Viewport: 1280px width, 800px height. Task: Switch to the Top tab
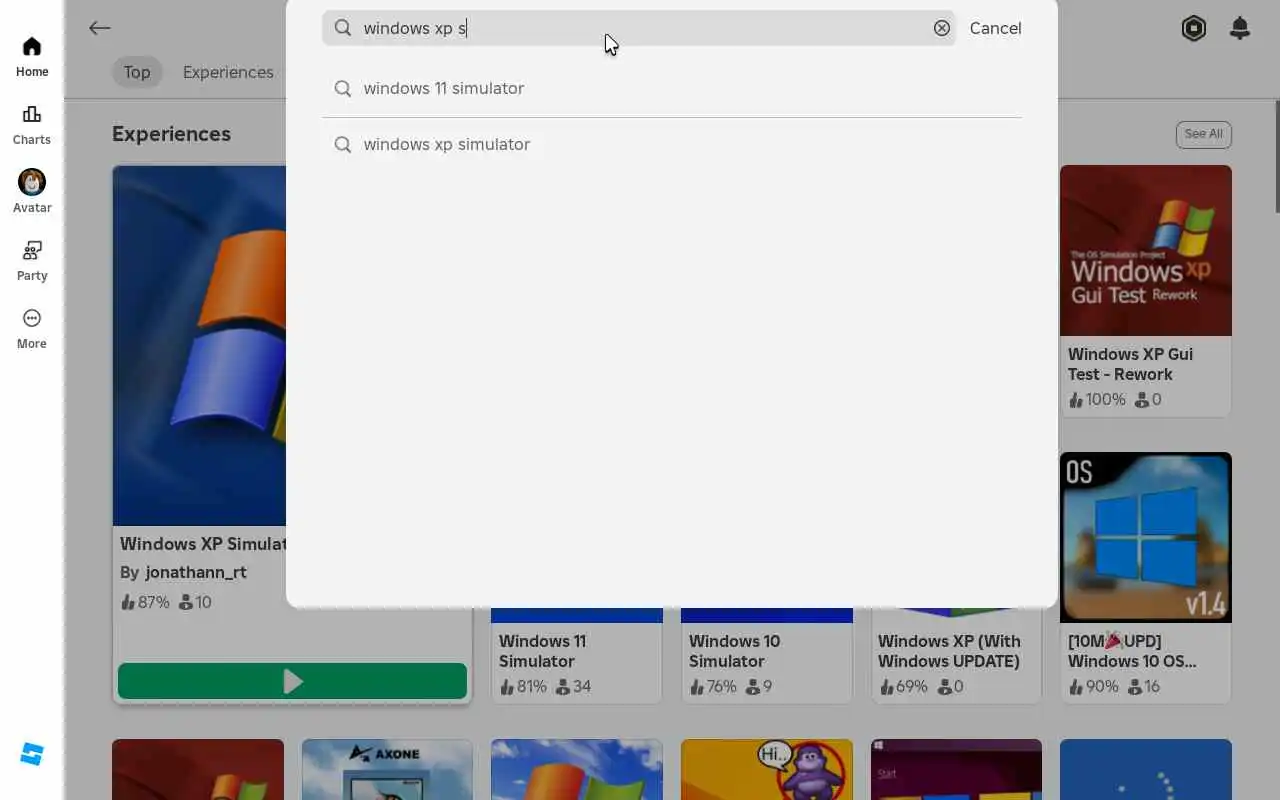pyautogui.click(x=137, y=72)
